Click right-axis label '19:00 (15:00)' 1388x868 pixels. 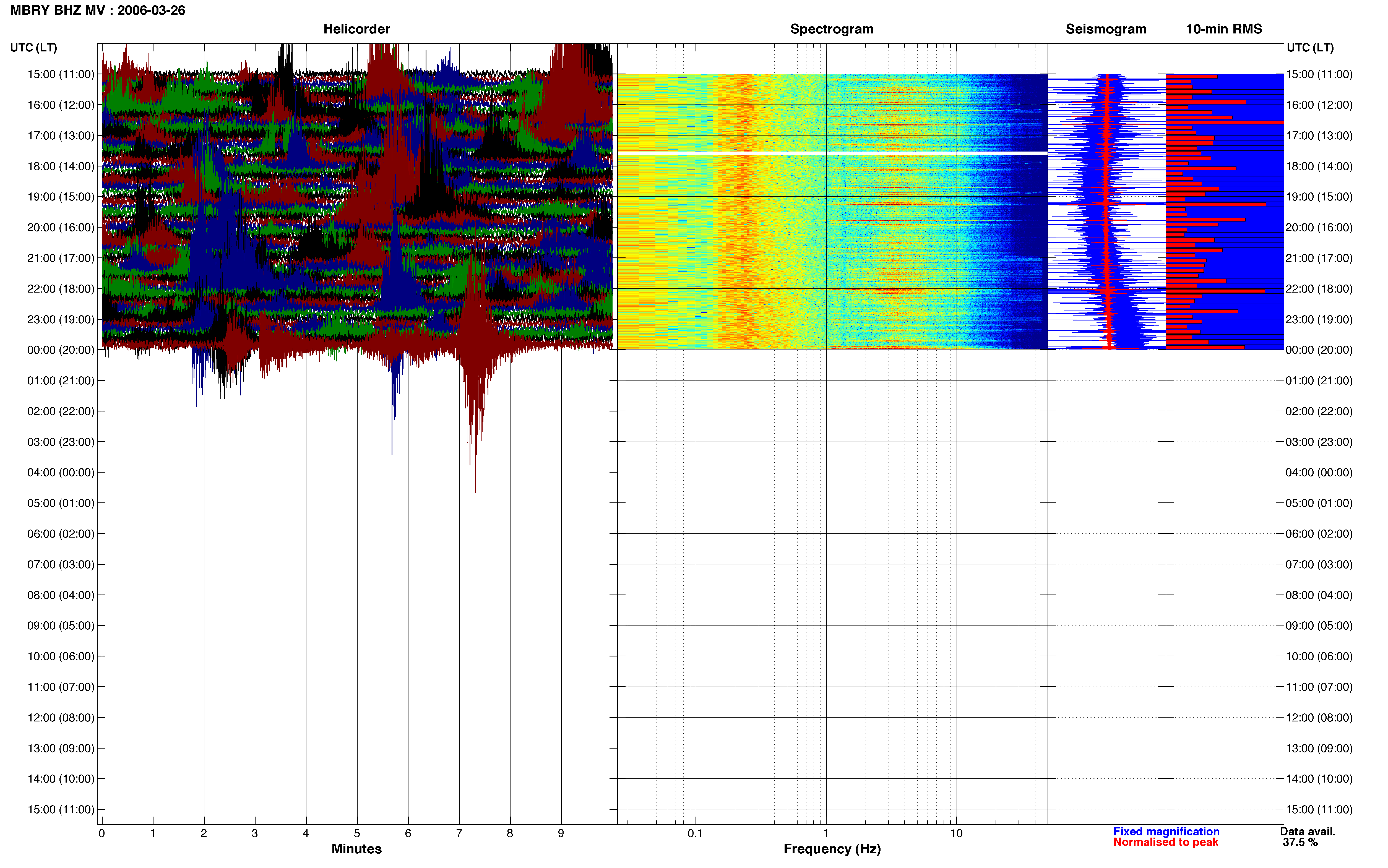1319,197
